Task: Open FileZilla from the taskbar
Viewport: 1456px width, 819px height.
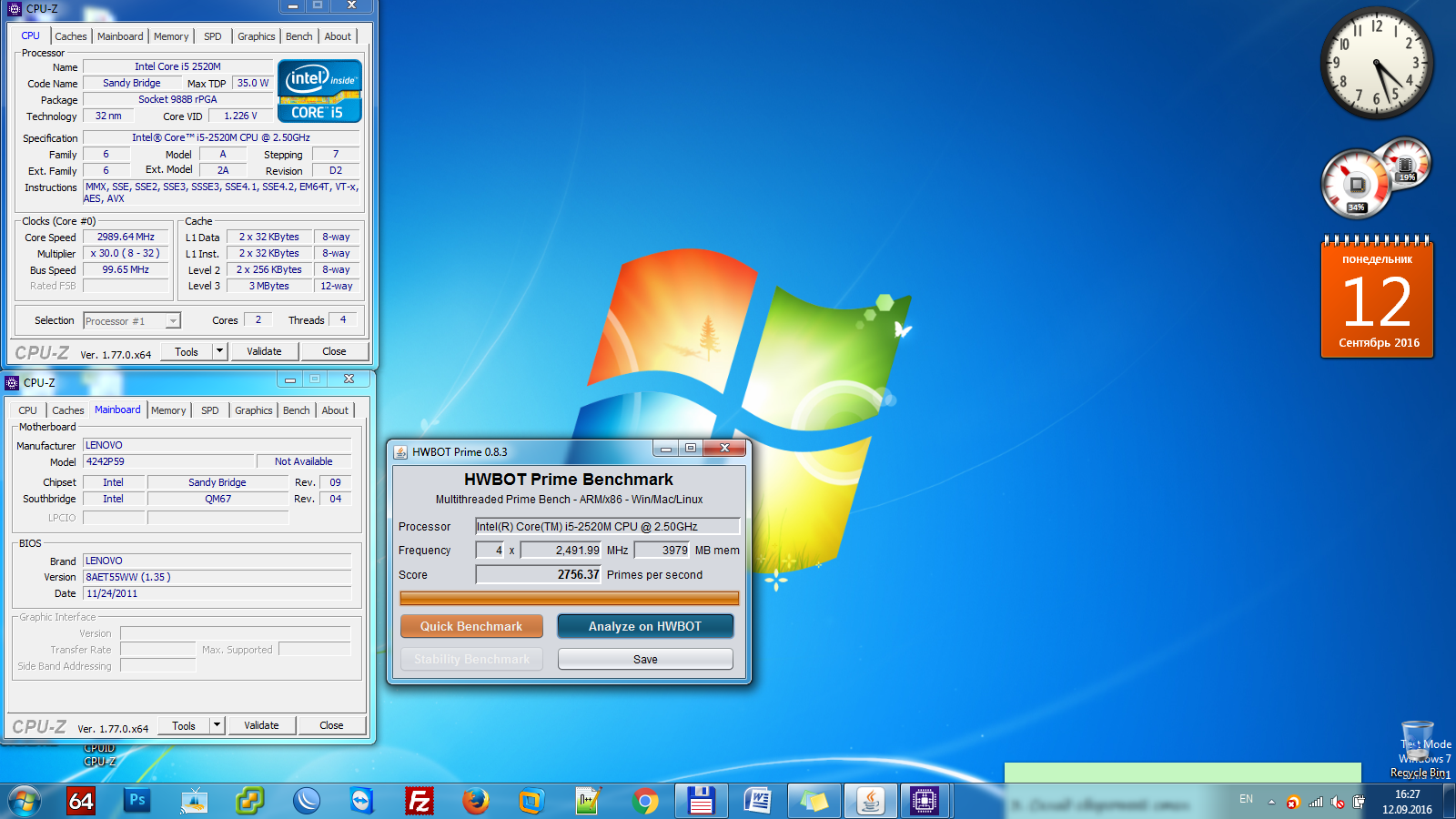Action: 419,801
